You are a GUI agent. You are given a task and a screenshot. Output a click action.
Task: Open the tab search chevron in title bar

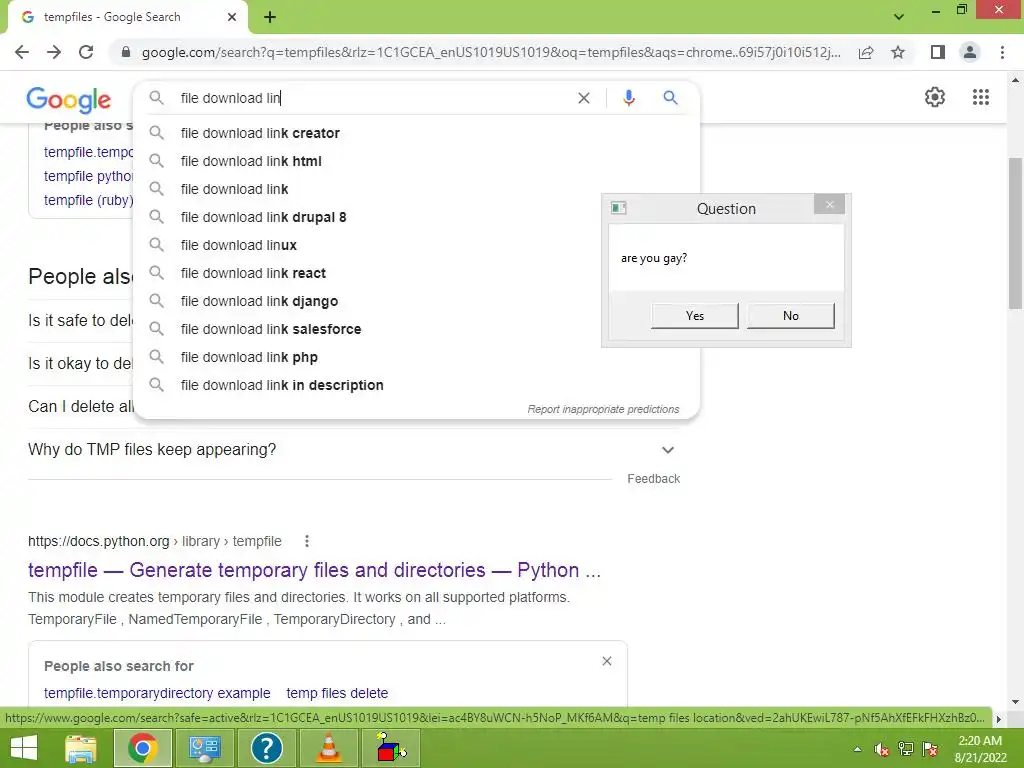(x=899, y=17)
